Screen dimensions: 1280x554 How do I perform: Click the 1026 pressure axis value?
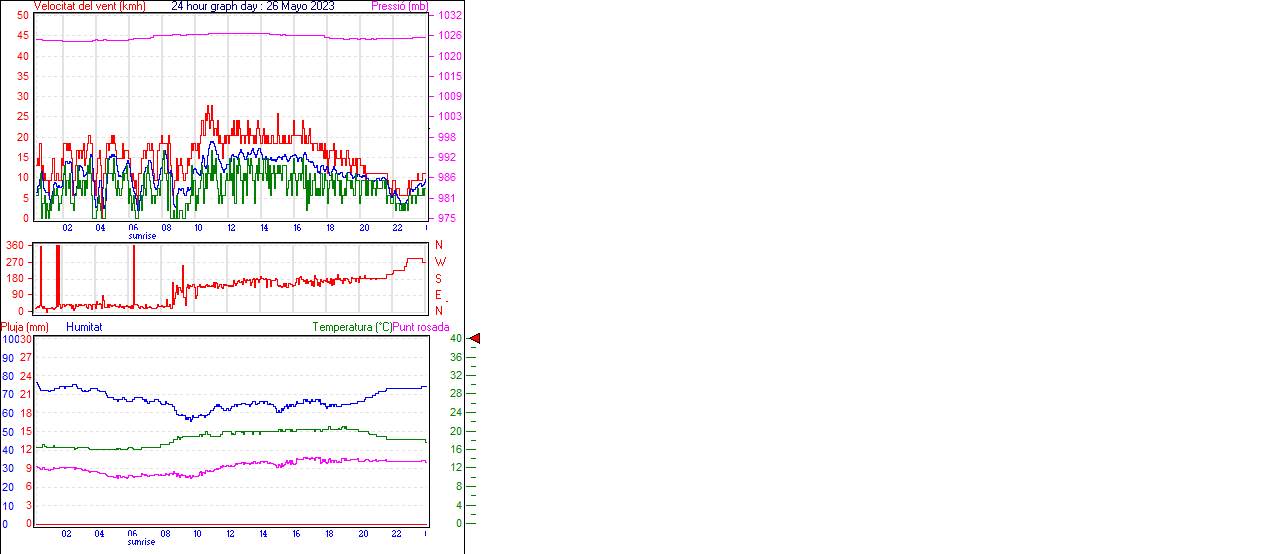click(x=449, y=36)
